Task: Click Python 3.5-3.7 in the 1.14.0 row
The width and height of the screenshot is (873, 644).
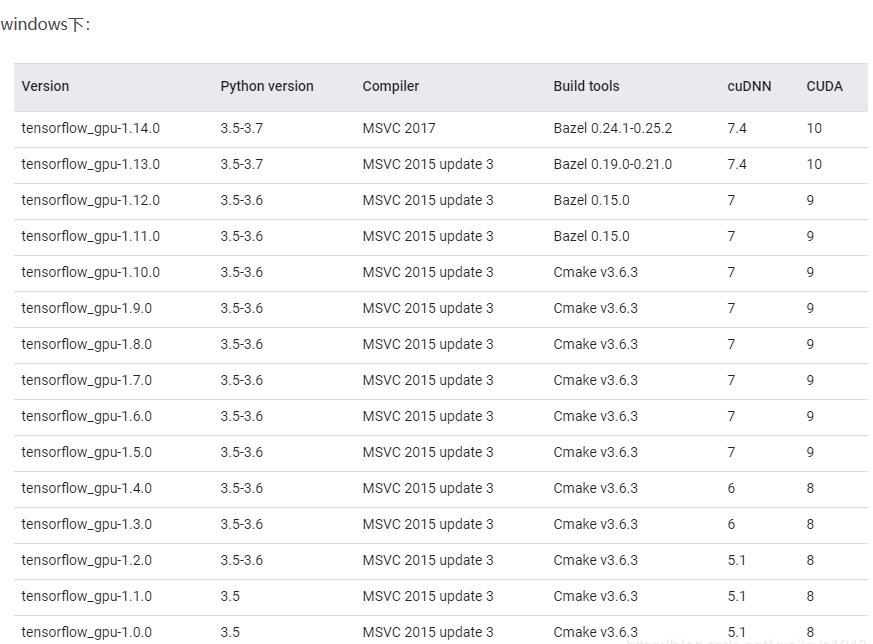Action: click(x=241, y=129)
